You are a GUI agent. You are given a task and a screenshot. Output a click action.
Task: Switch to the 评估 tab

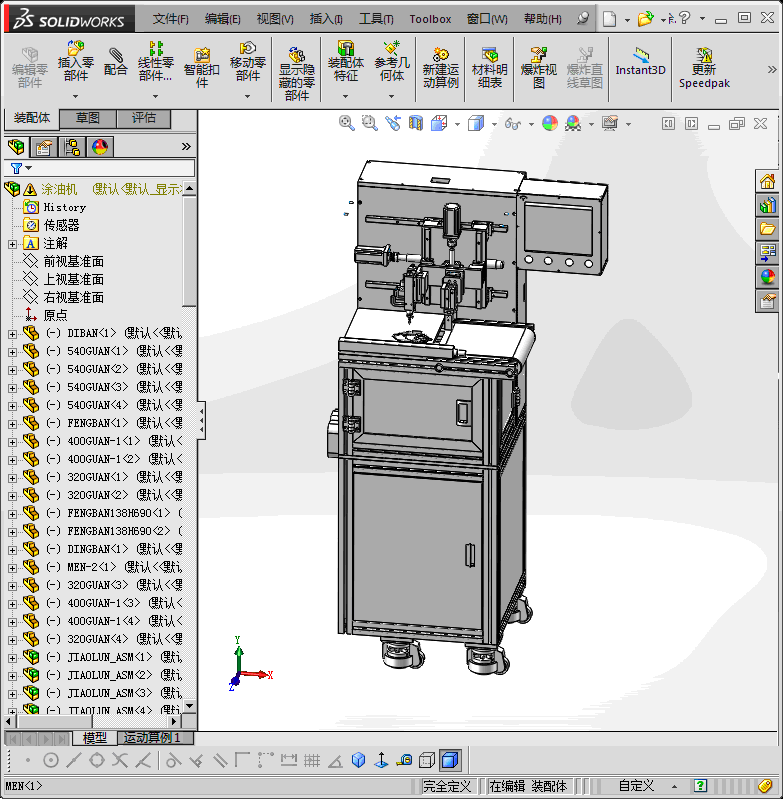point(143,118)
